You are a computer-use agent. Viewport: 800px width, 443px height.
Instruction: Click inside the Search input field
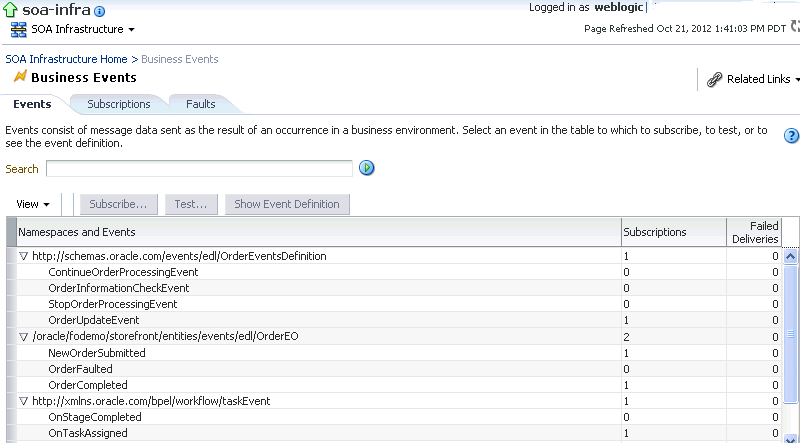(x=199, y=168)
